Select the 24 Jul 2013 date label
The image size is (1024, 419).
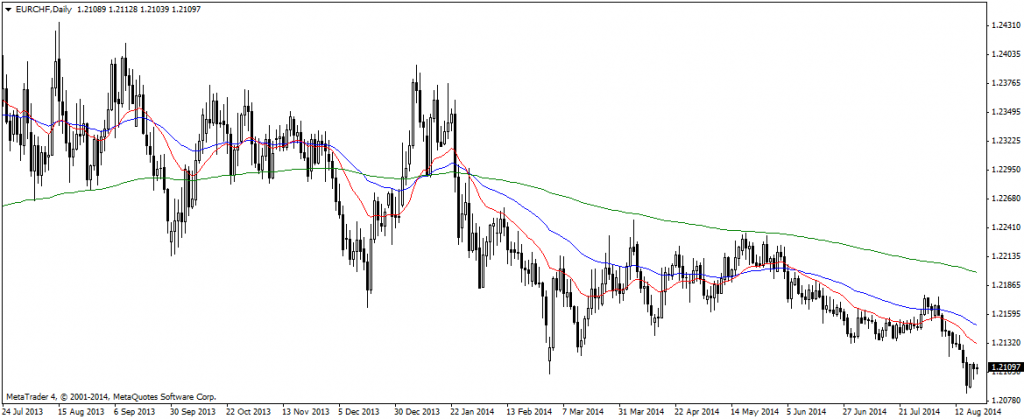(25, 410)
